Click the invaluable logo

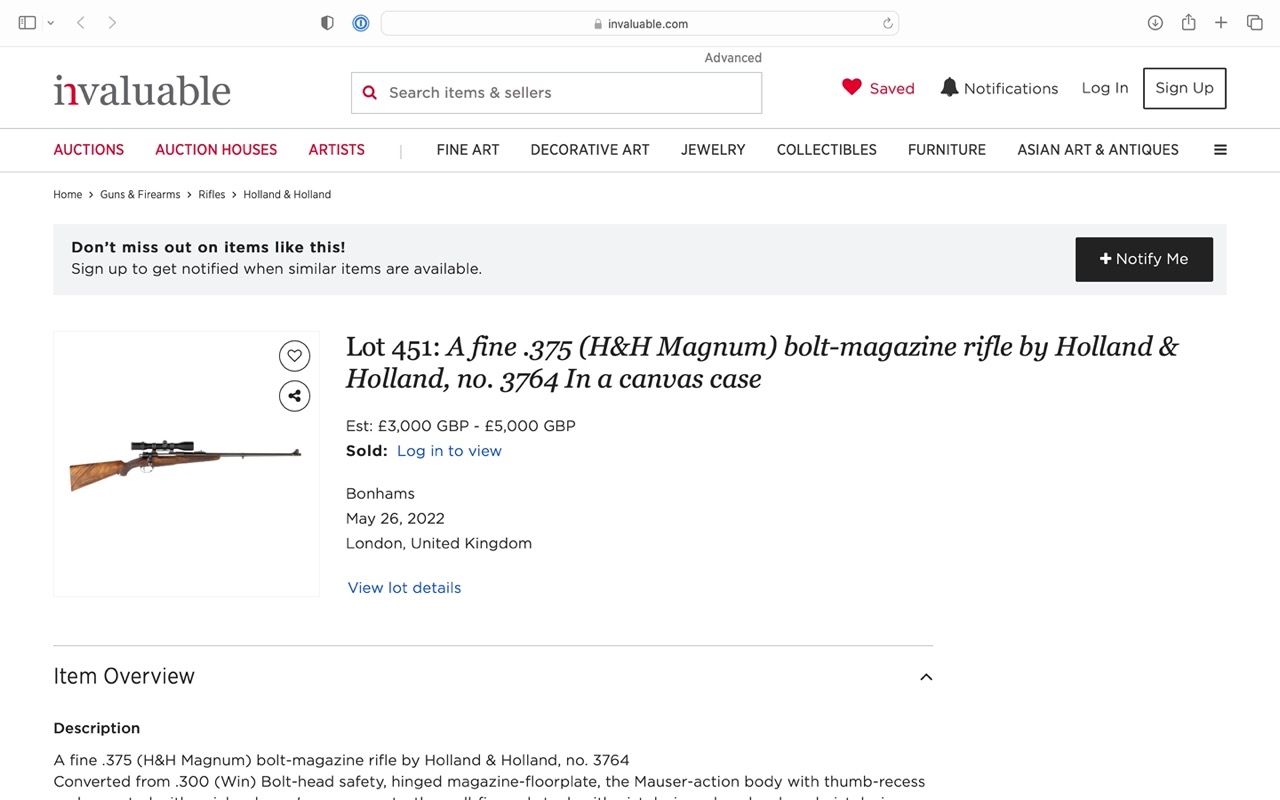[x=142, y=90]
